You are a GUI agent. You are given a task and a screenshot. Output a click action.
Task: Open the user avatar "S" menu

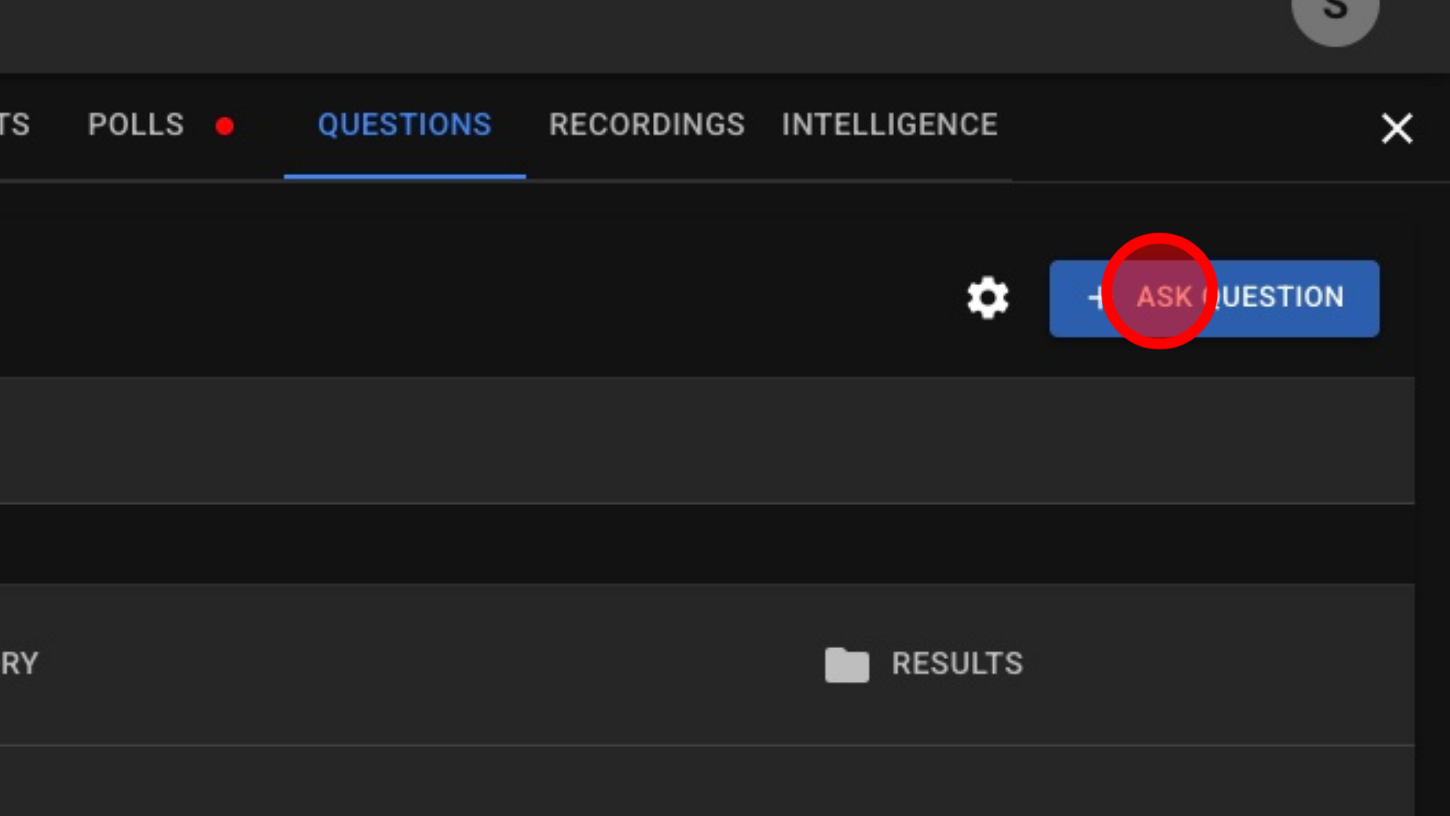pos(1335,14)
